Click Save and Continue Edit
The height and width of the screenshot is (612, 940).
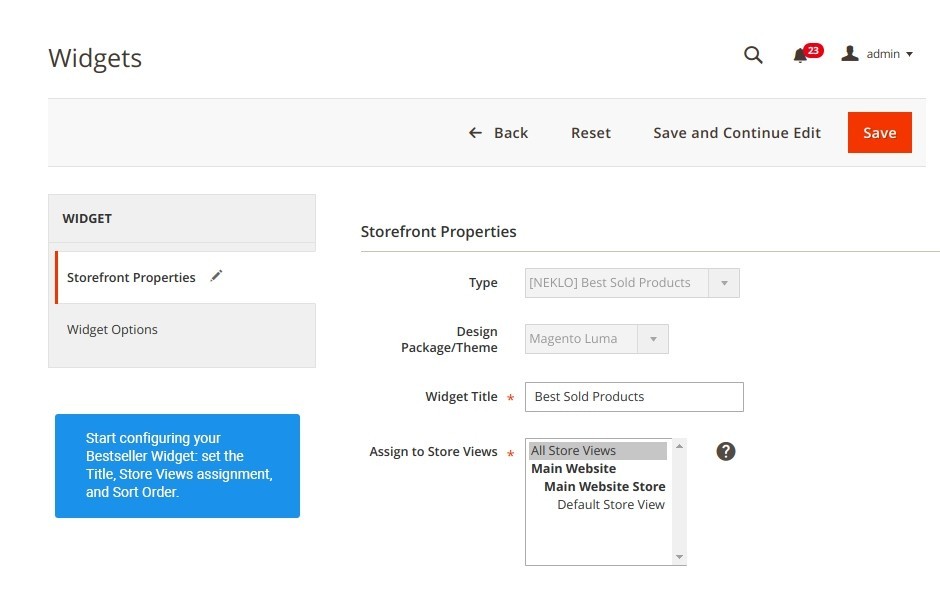point(737,132)
